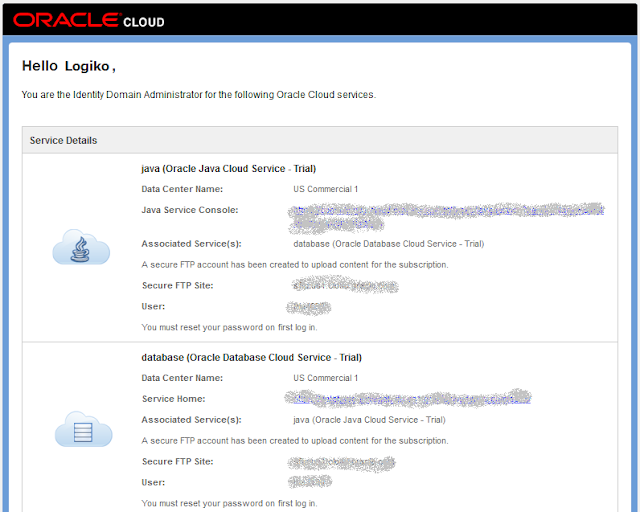Click the Identity Domain Administrator sentence

[199, 95]
